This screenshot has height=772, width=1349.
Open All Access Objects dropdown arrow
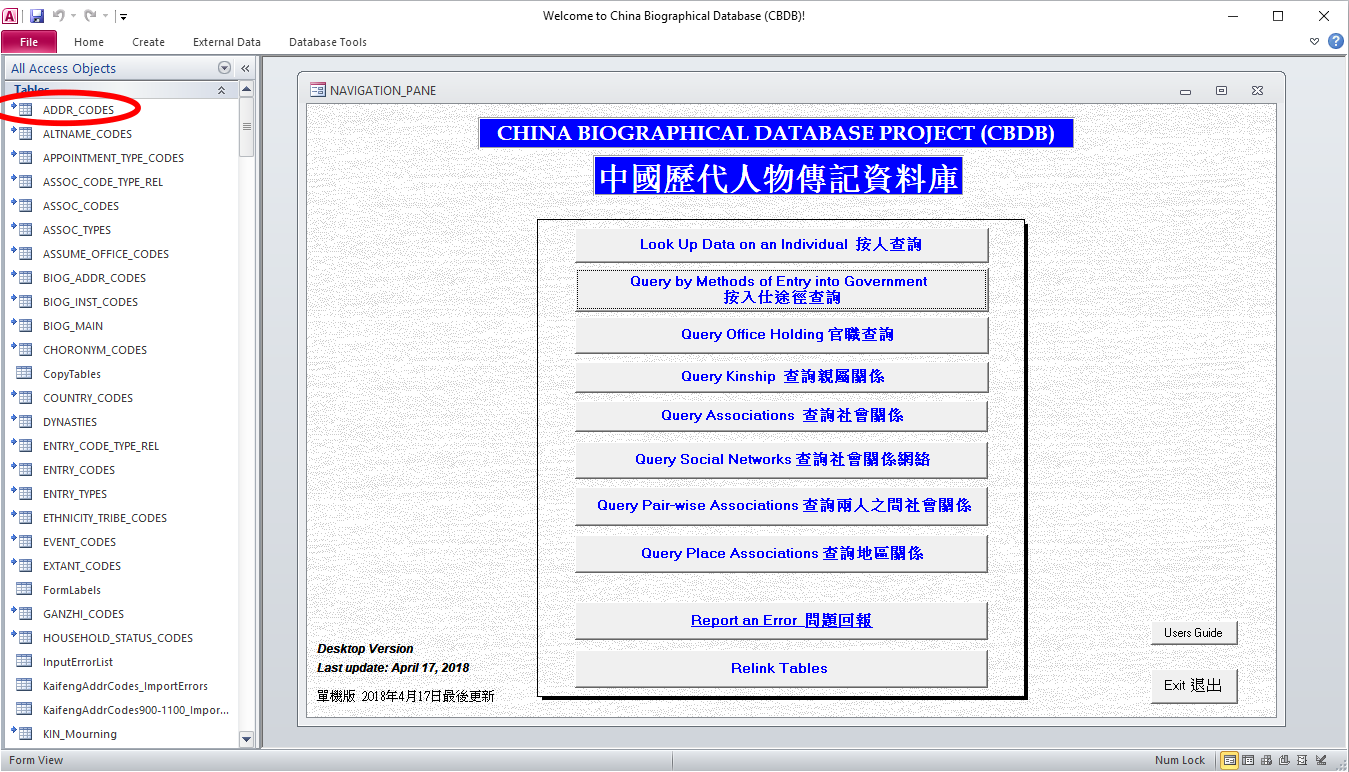pos(224,68)
